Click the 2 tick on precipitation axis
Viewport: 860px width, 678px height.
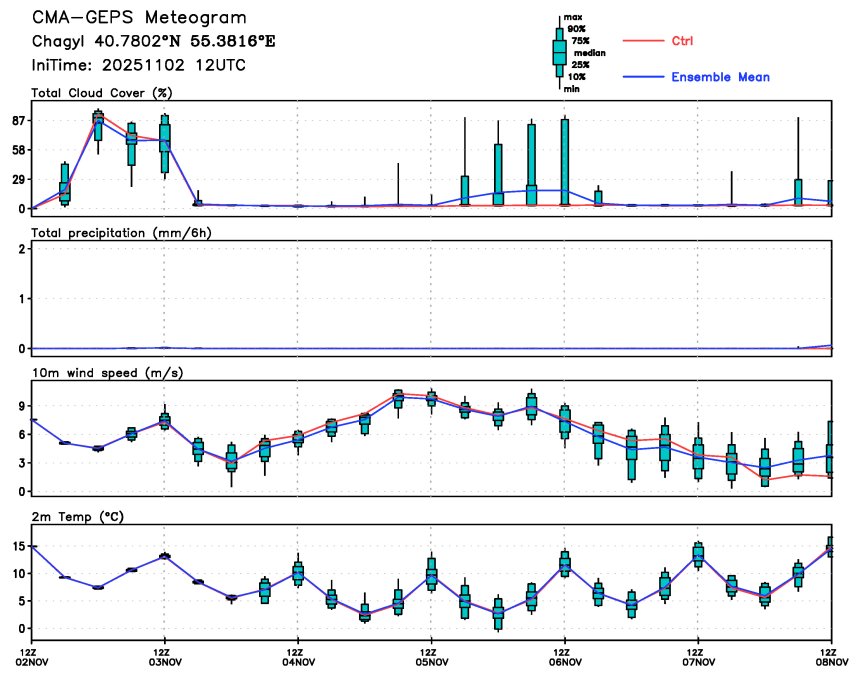click(22, 250)
